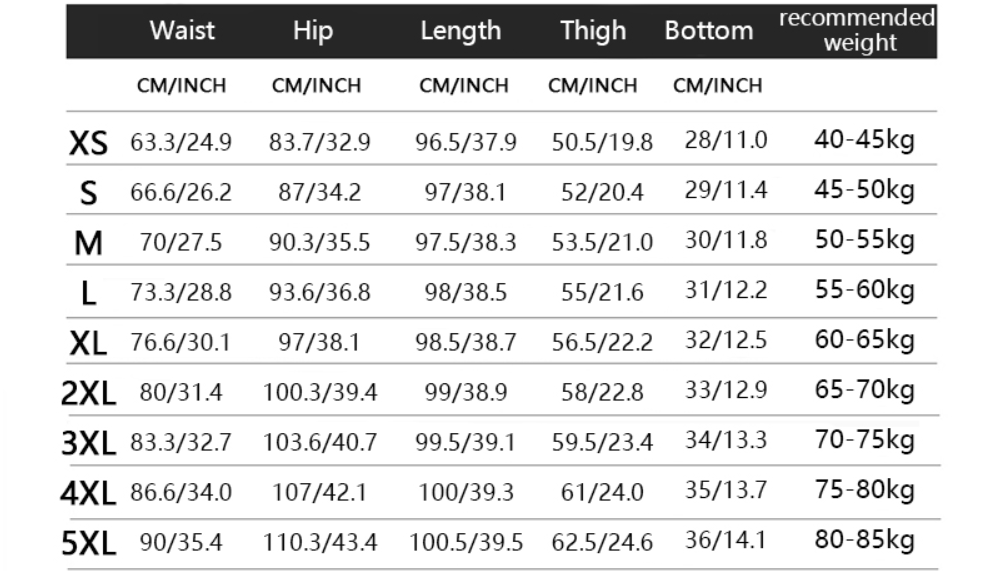
Task: Select the Thigh column header
Action: click(x=592, y=30)
